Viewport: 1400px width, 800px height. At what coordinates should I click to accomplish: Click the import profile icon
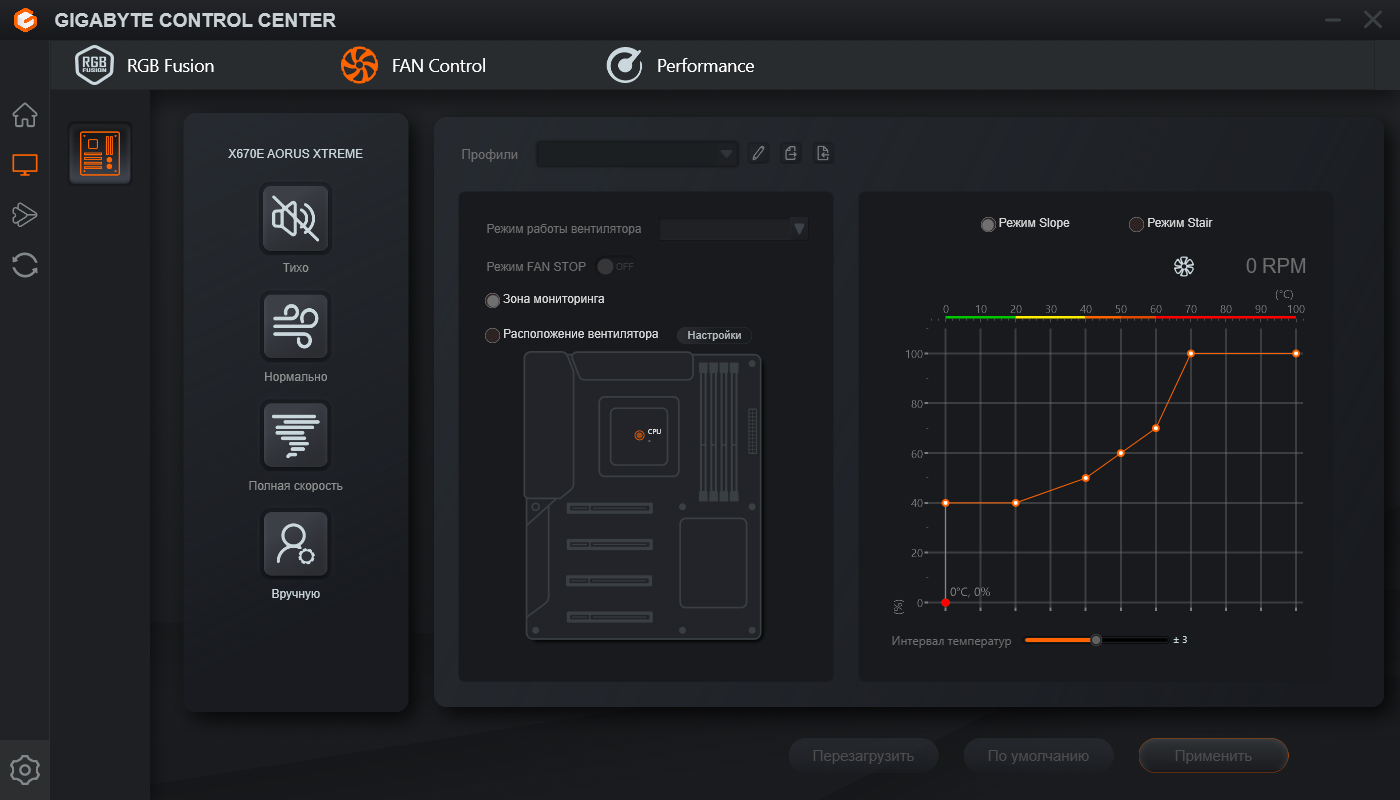coord(823,153)
